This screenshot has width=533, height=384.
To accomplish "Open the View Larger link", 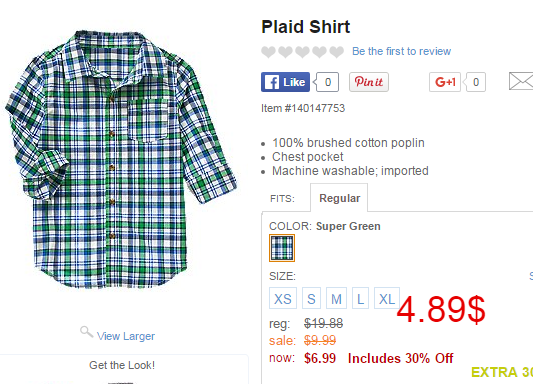I will coord(126,336).
